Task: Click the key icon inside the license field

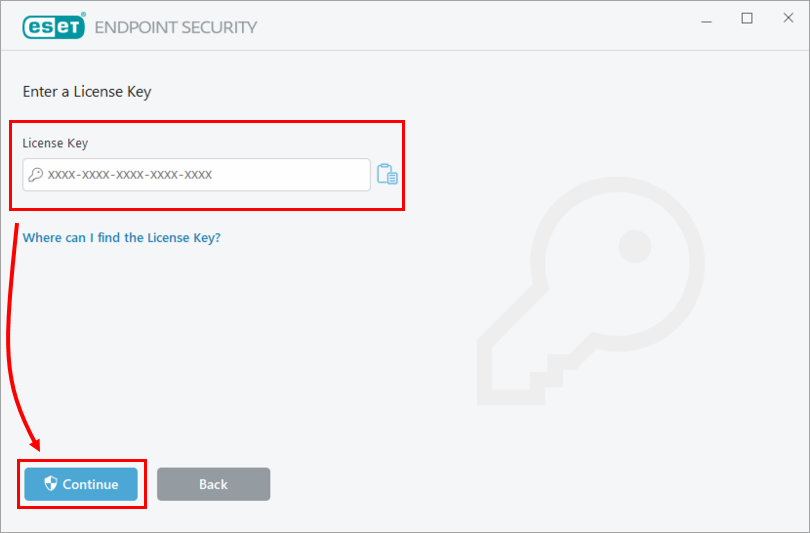Action: click(x=35, y=175)
